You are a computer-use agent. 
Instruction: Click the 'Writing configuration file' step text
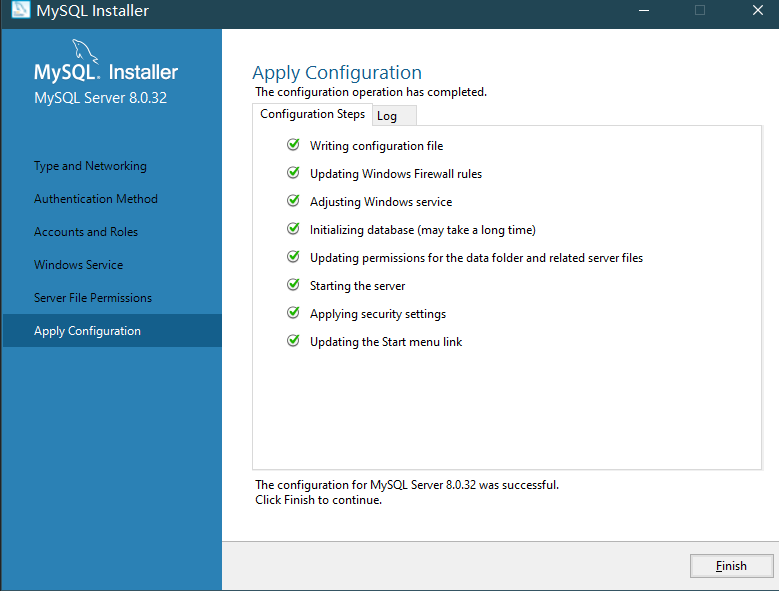point(377,146)
